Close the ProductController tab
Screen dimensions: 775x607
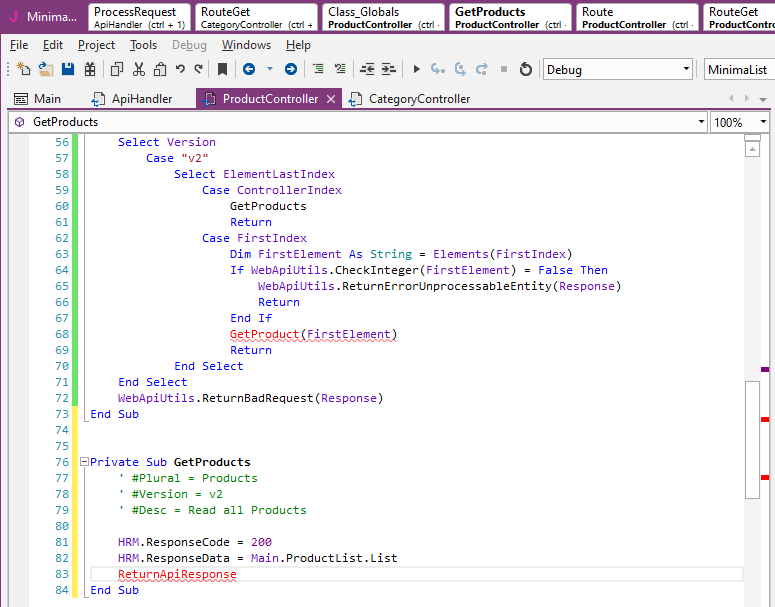(x=331, y=99)
